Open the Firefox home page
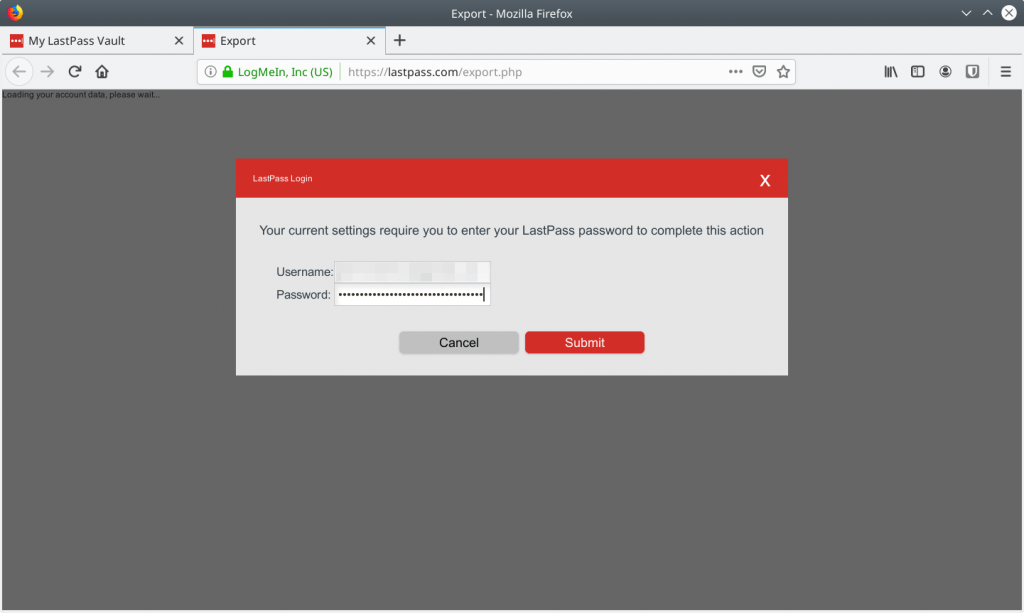 click(102, 72)
